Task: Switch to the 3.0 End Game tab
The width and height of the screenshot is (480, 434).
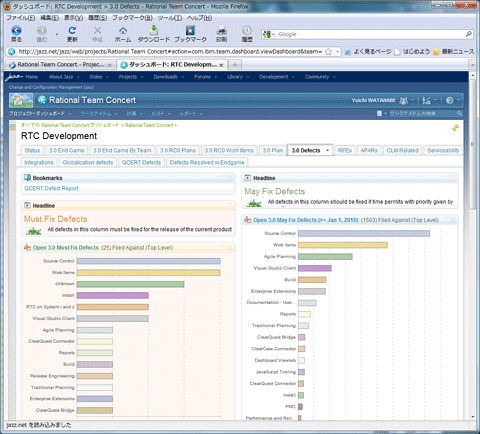Action: (67, 151)
